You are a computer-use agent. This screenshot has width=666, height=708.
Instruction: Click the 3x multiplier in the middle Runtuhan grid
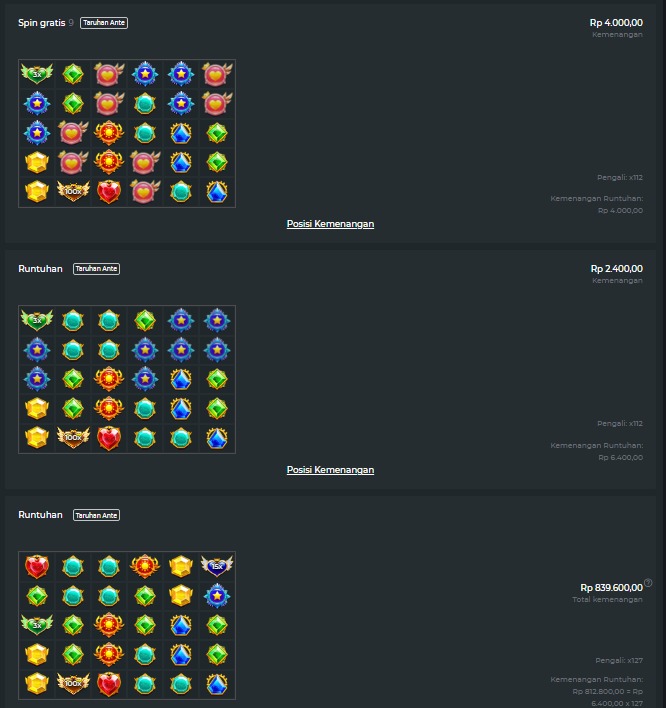pyautogui.click(x=37, y=320)
